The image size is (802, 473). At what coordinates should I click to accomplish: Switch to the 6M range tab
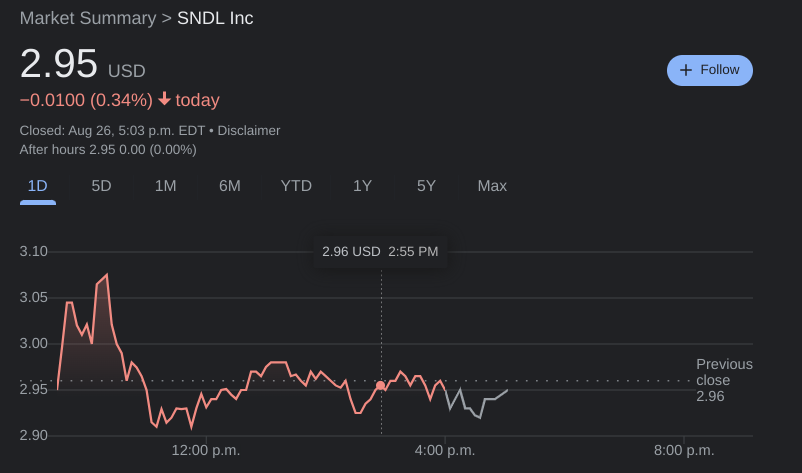coord(230,186)
